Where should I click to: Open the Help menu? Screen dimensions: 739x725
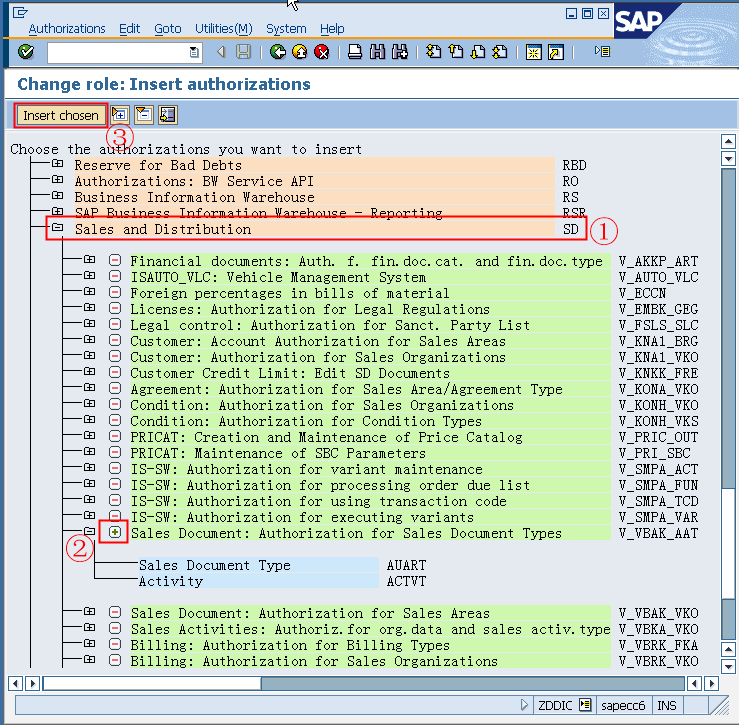click(332, 29)
